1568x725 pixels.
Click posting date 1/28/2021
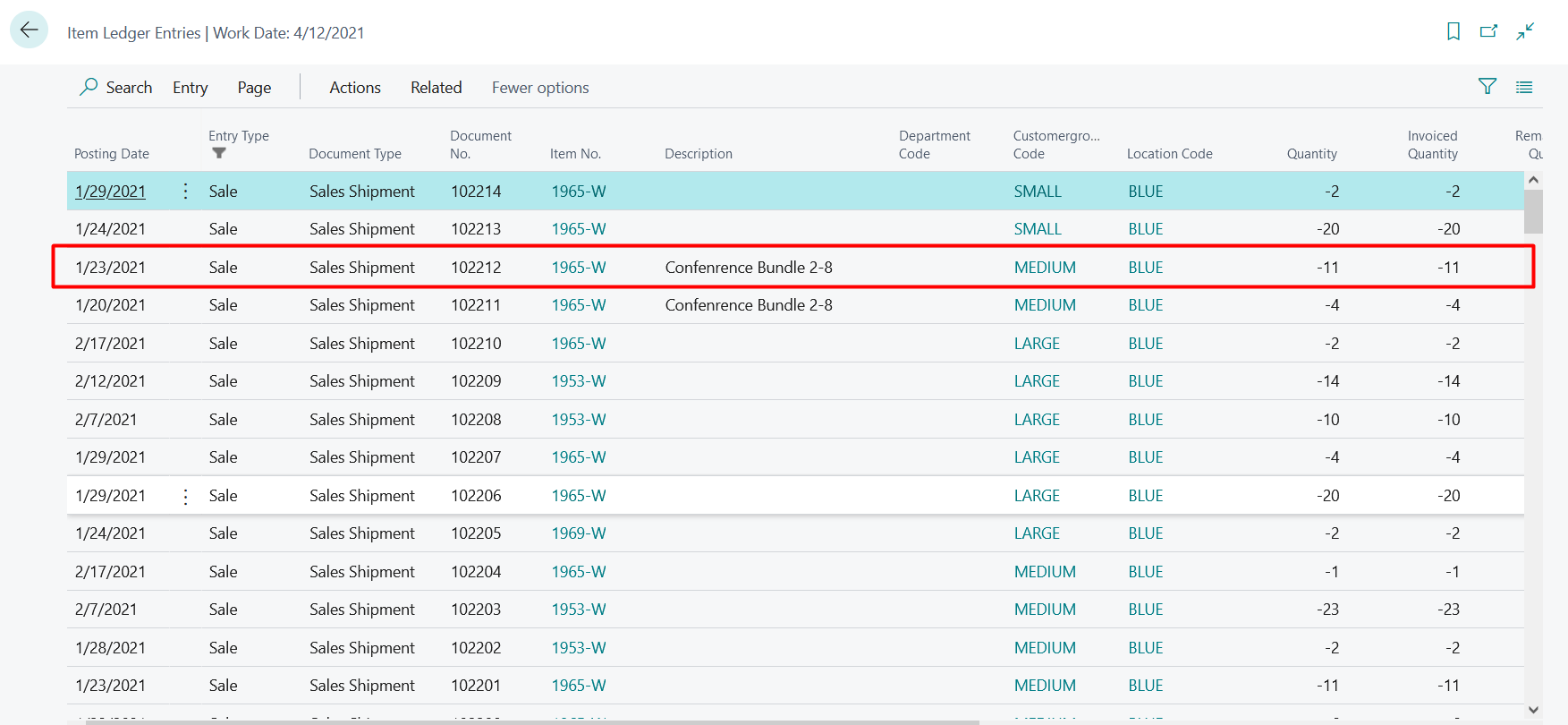click(110, 648)
